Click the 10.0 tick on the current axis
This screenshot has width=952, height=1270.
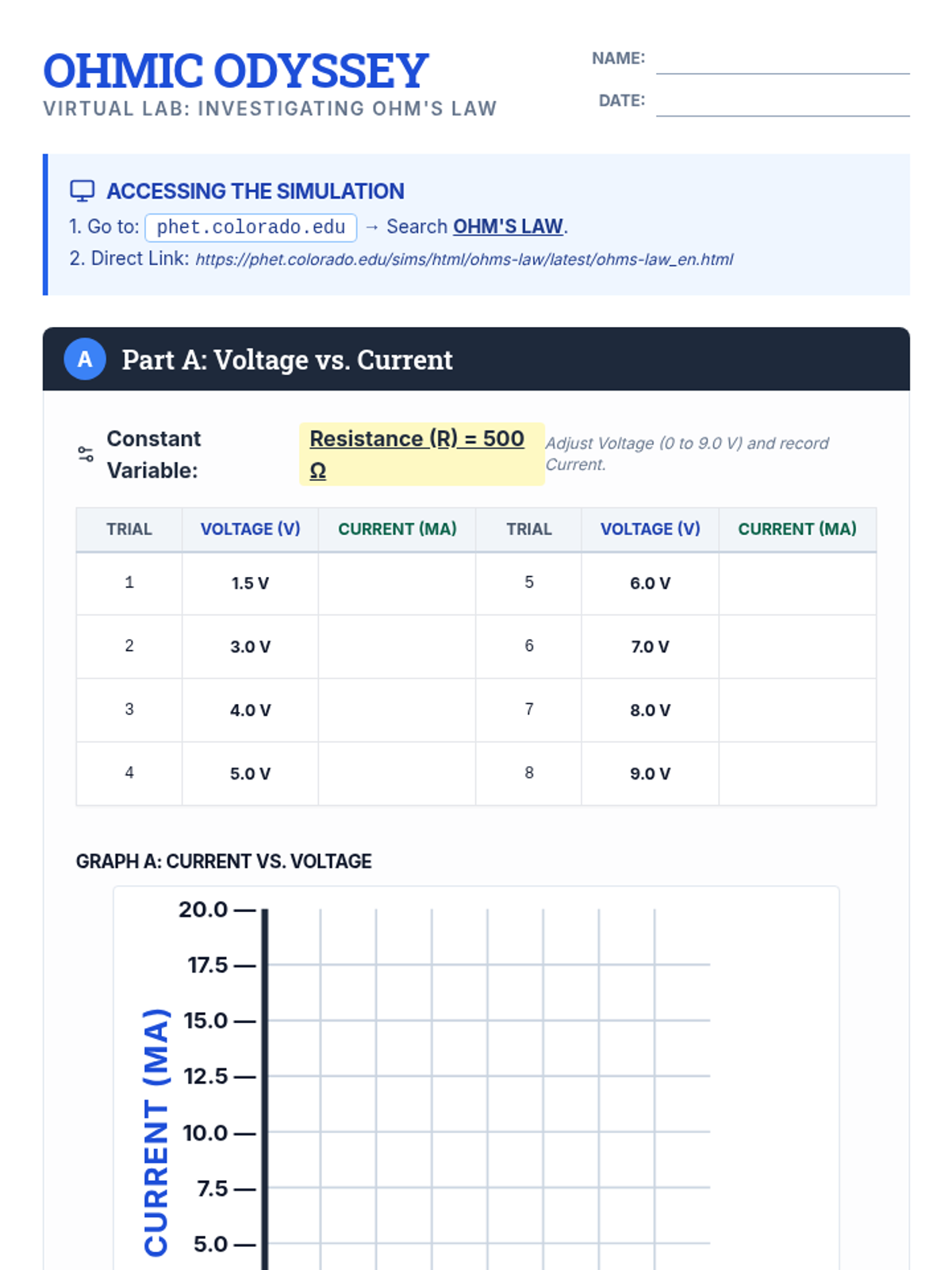(205, 1133)
